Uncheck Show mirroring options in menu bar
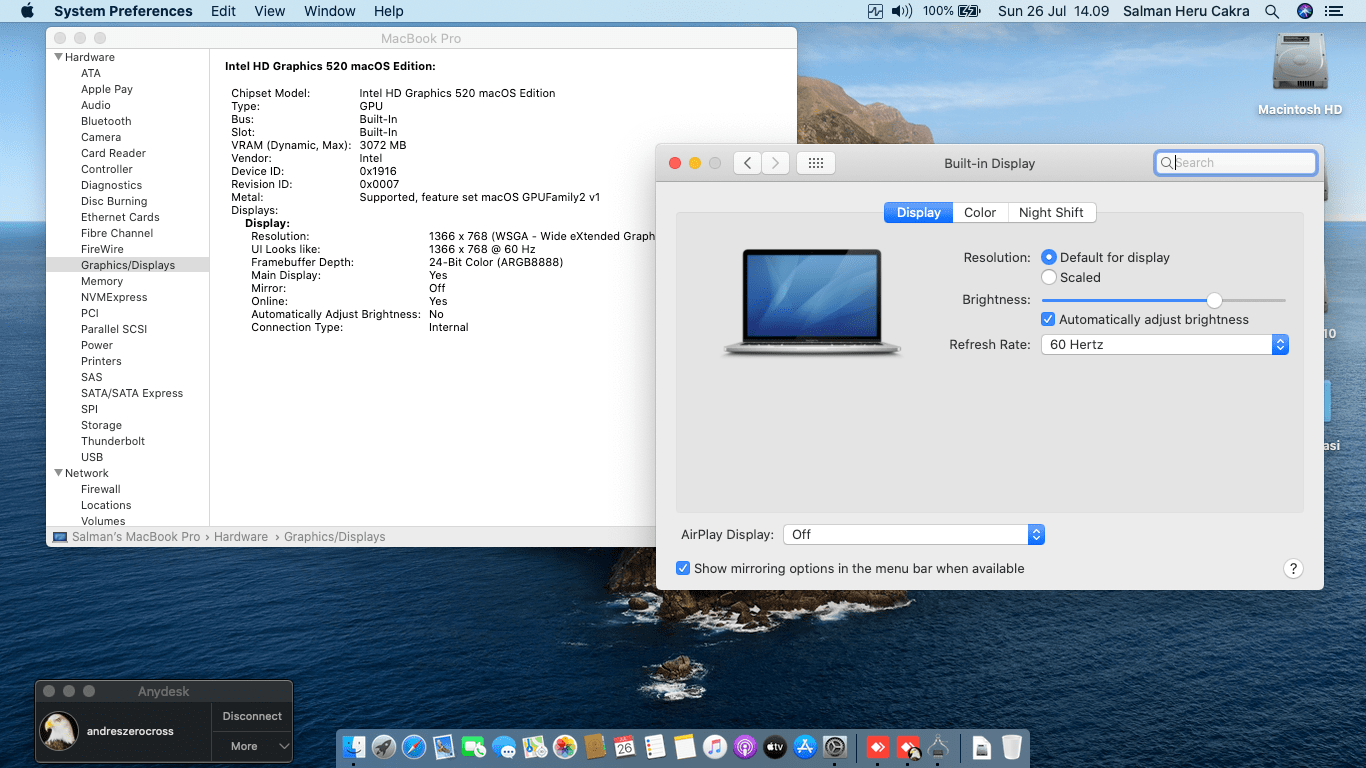 [683, 568]
